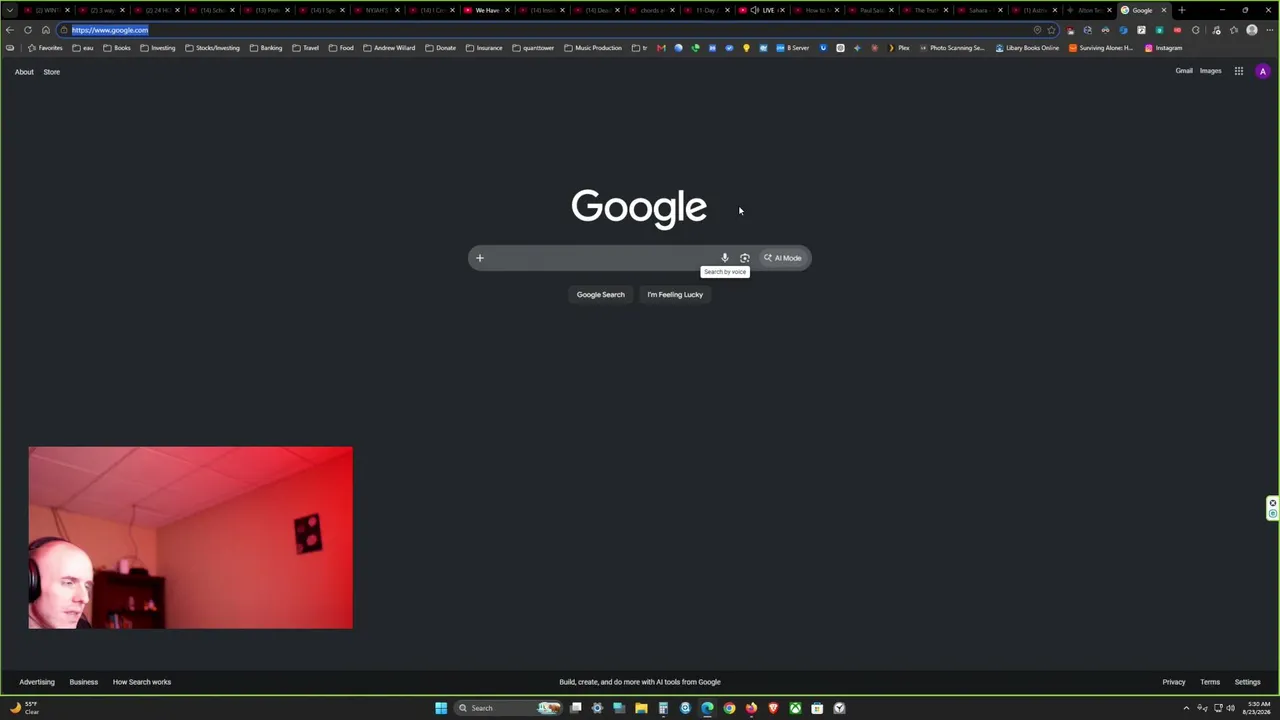Image resolution: width=1280 pixels, height=720 pixels.
Task: Expand the Books bookmarks folder
Action: point(117,48)
